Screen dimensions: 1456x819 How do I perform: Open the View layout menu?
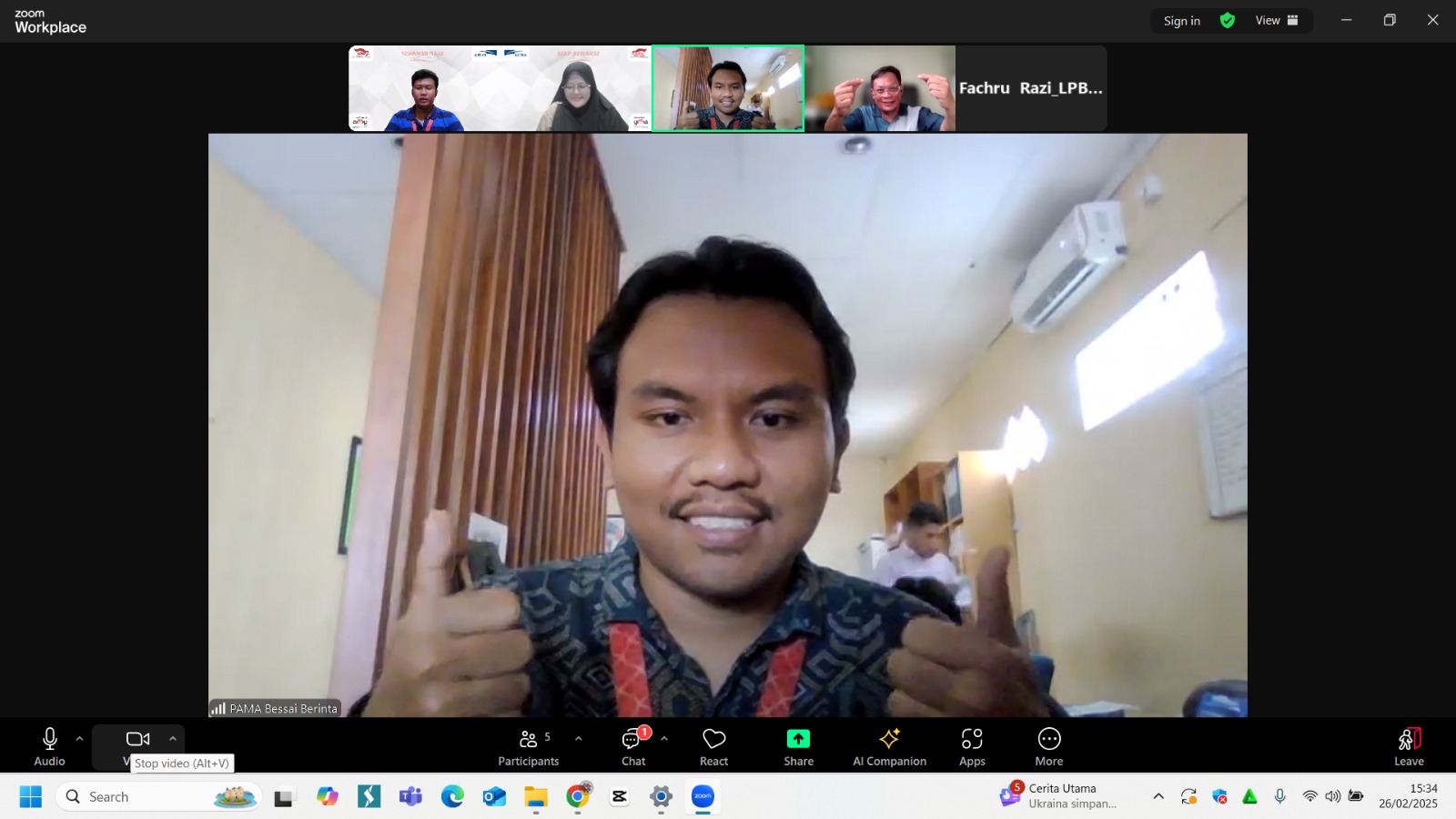click(1277, 21)
